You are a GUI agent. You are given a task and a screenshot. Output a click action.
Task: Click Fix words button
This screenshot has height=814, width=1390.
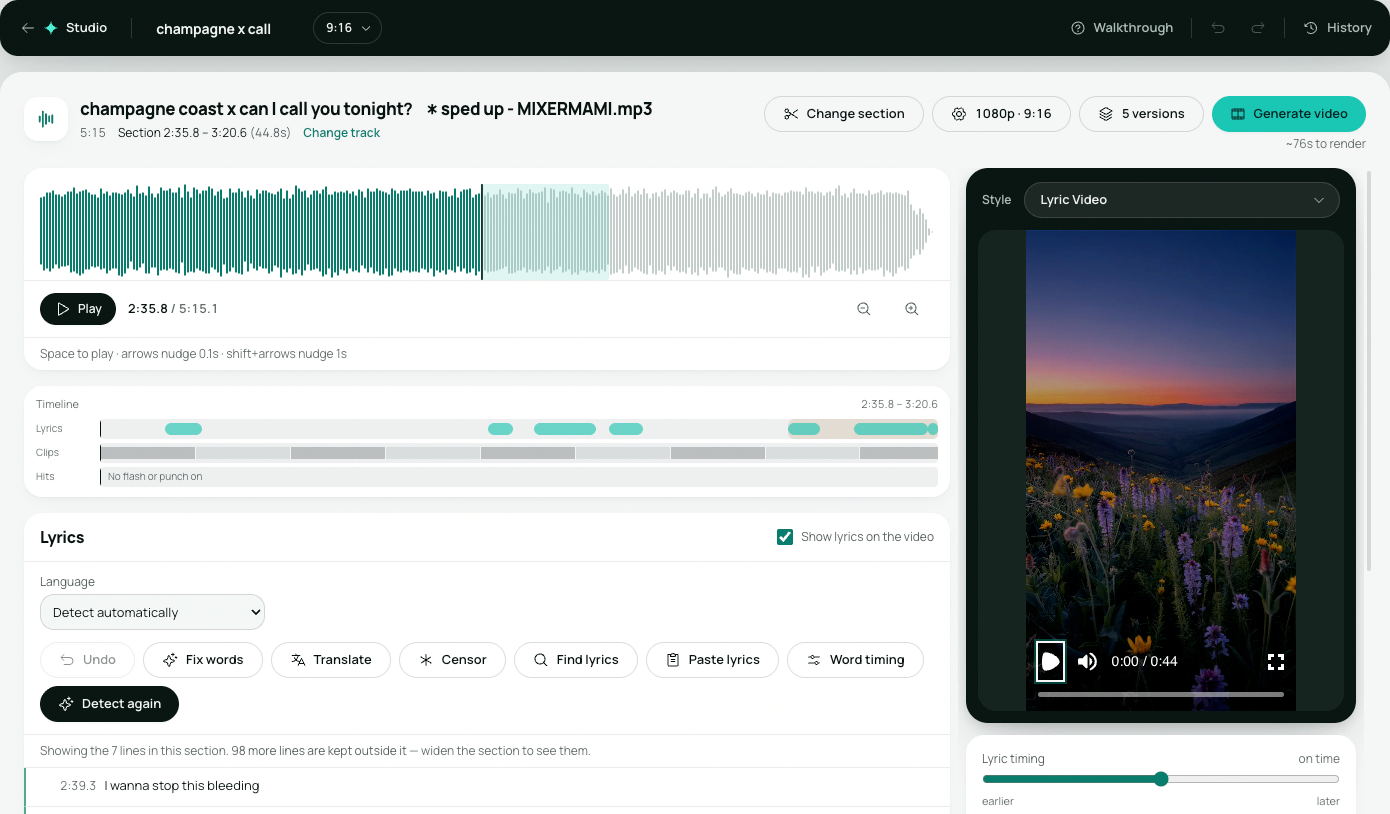203,660
